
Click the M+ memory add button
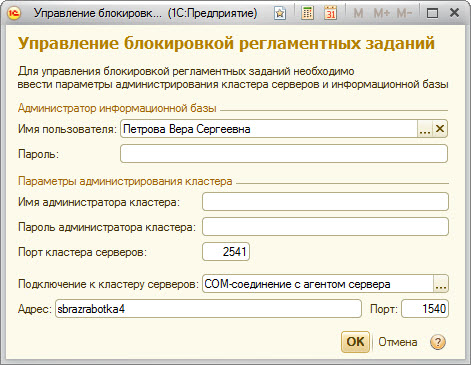pos(381,13)
